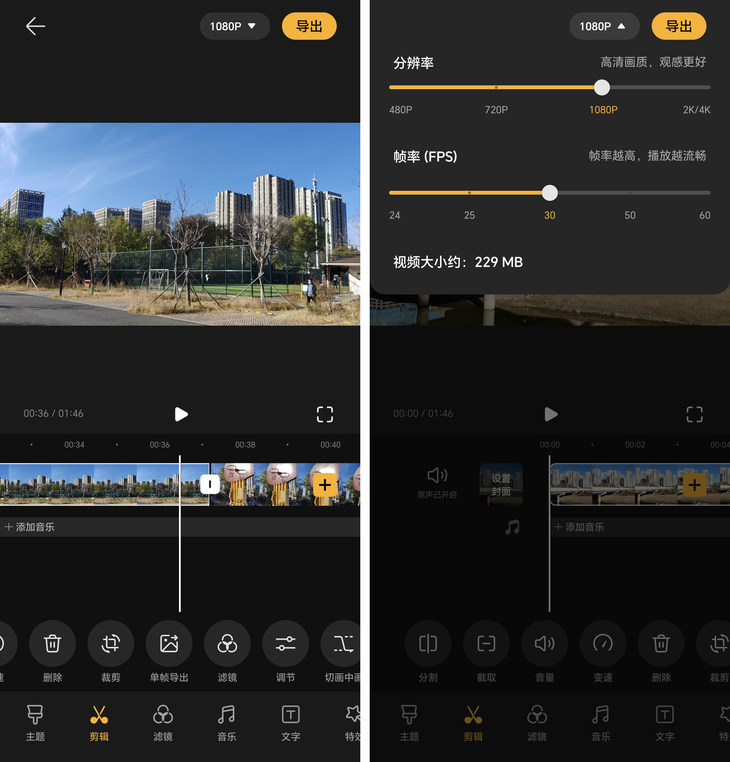Tap the 设置封面 set cover thumbnail
The image size is (730, 762).
(501, 485)
